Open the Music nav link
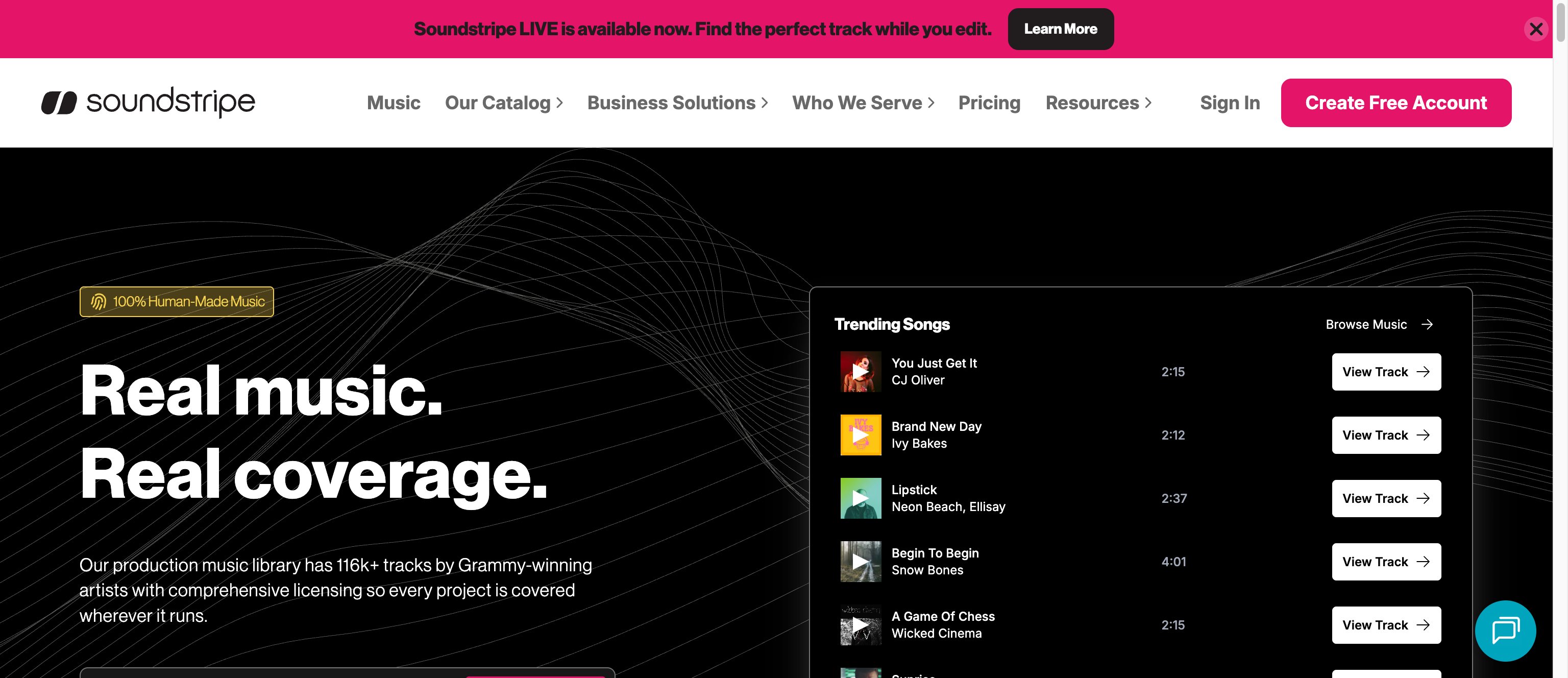 coord(393,103)
